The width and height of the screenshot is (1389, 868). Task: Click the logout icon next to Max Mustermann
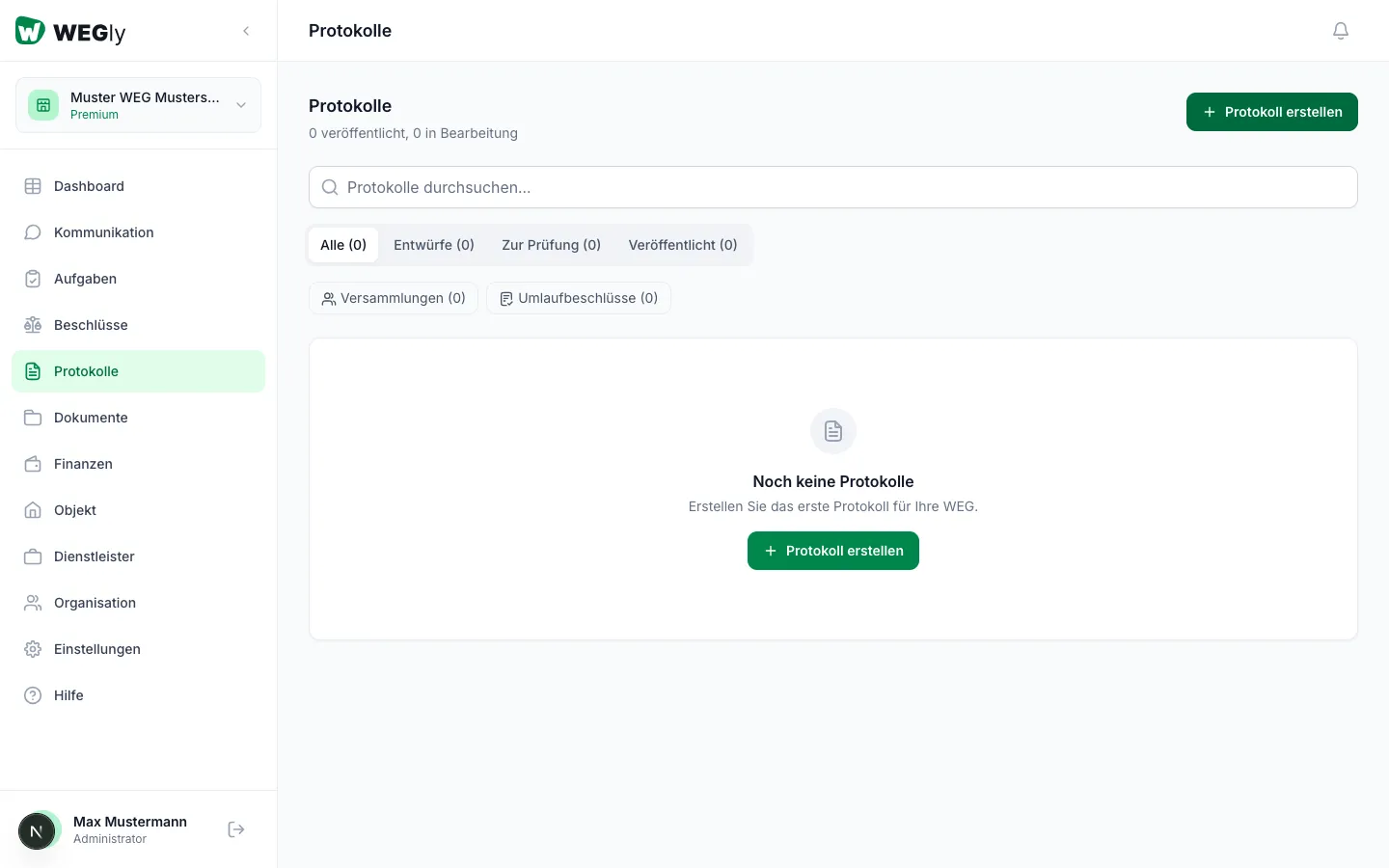tap(236, 829)
